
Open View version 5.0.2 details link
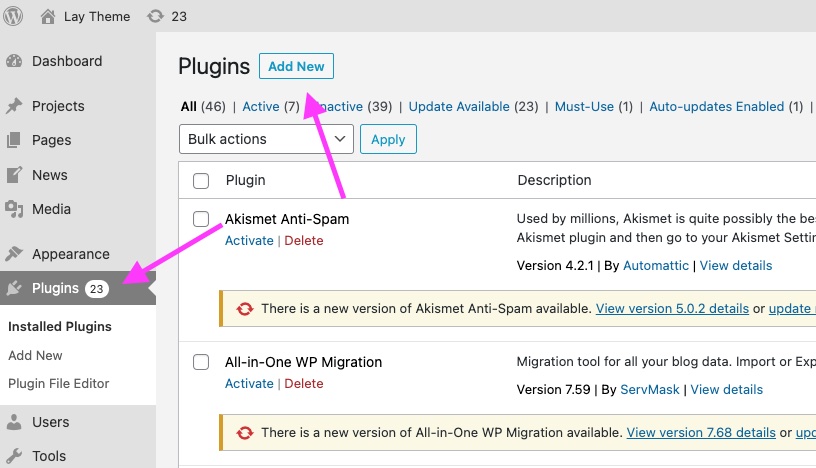click(x=672, y=309)
